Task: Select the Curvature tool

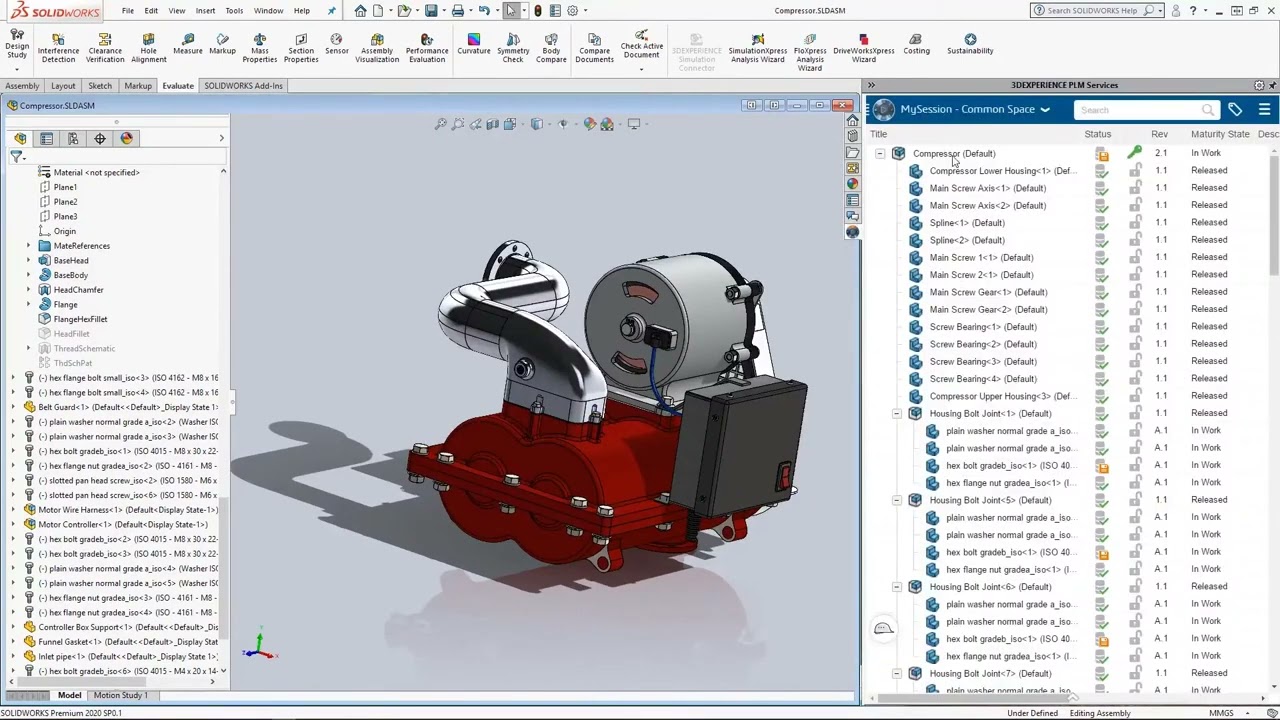Action: (x=474, y=44)
